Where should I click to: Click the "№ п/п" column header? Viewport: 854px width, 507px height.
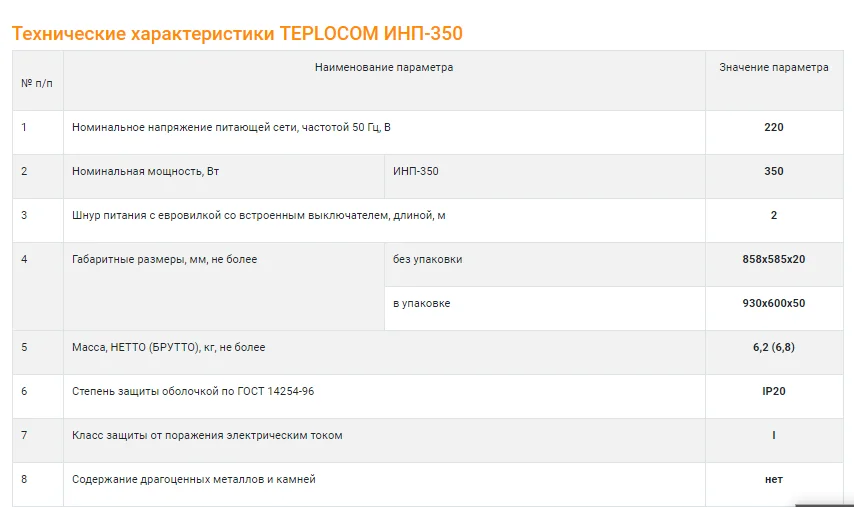point(37,82)
